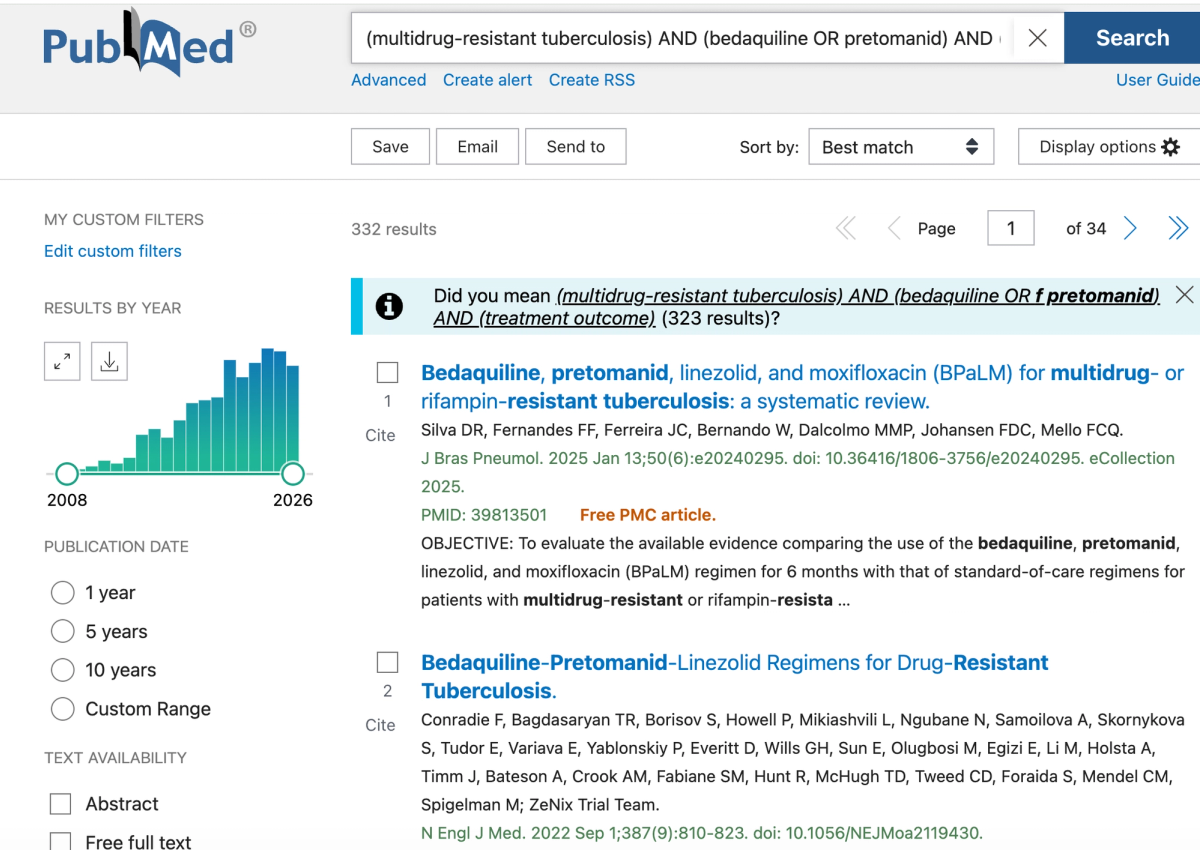Tick the checkbox for result 2

387,663
